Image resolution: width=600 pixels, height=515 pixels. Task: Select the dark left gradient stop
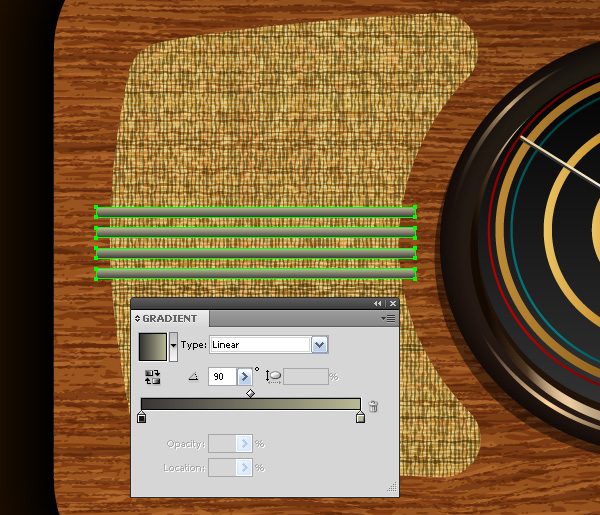point(142,417)
